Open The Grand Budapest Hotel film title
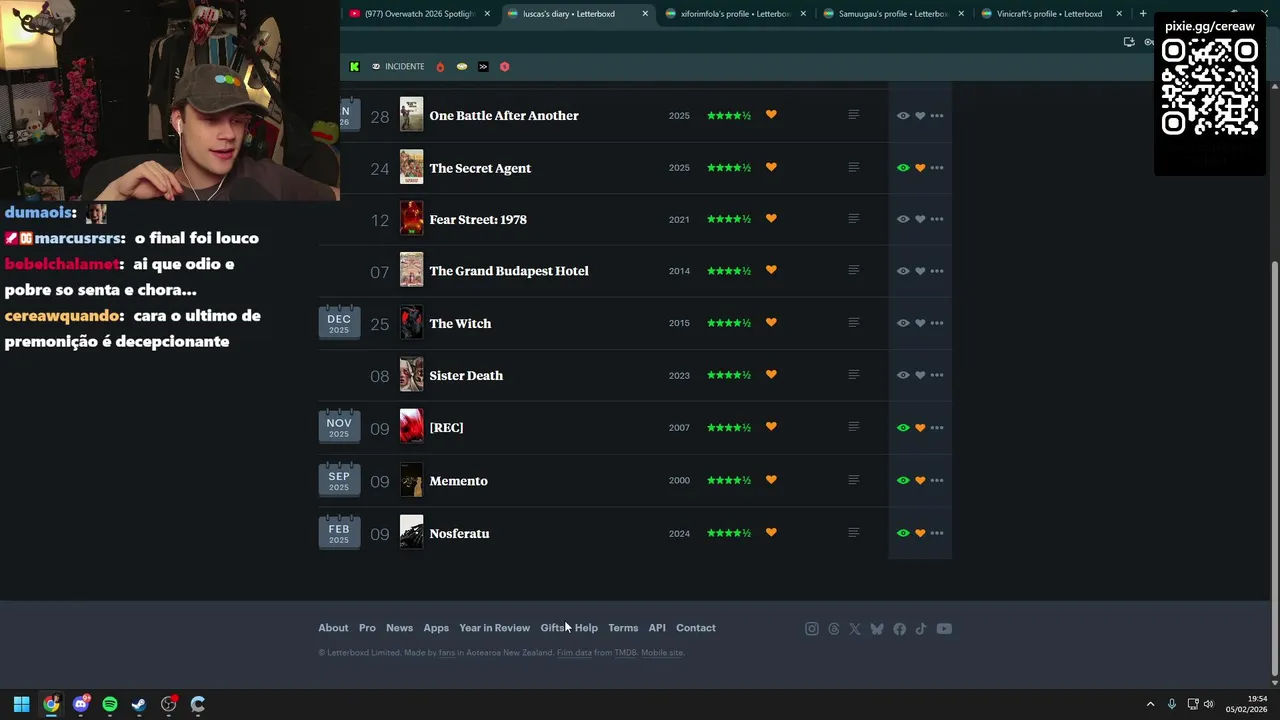1280x720 pixels. (509, 271)
